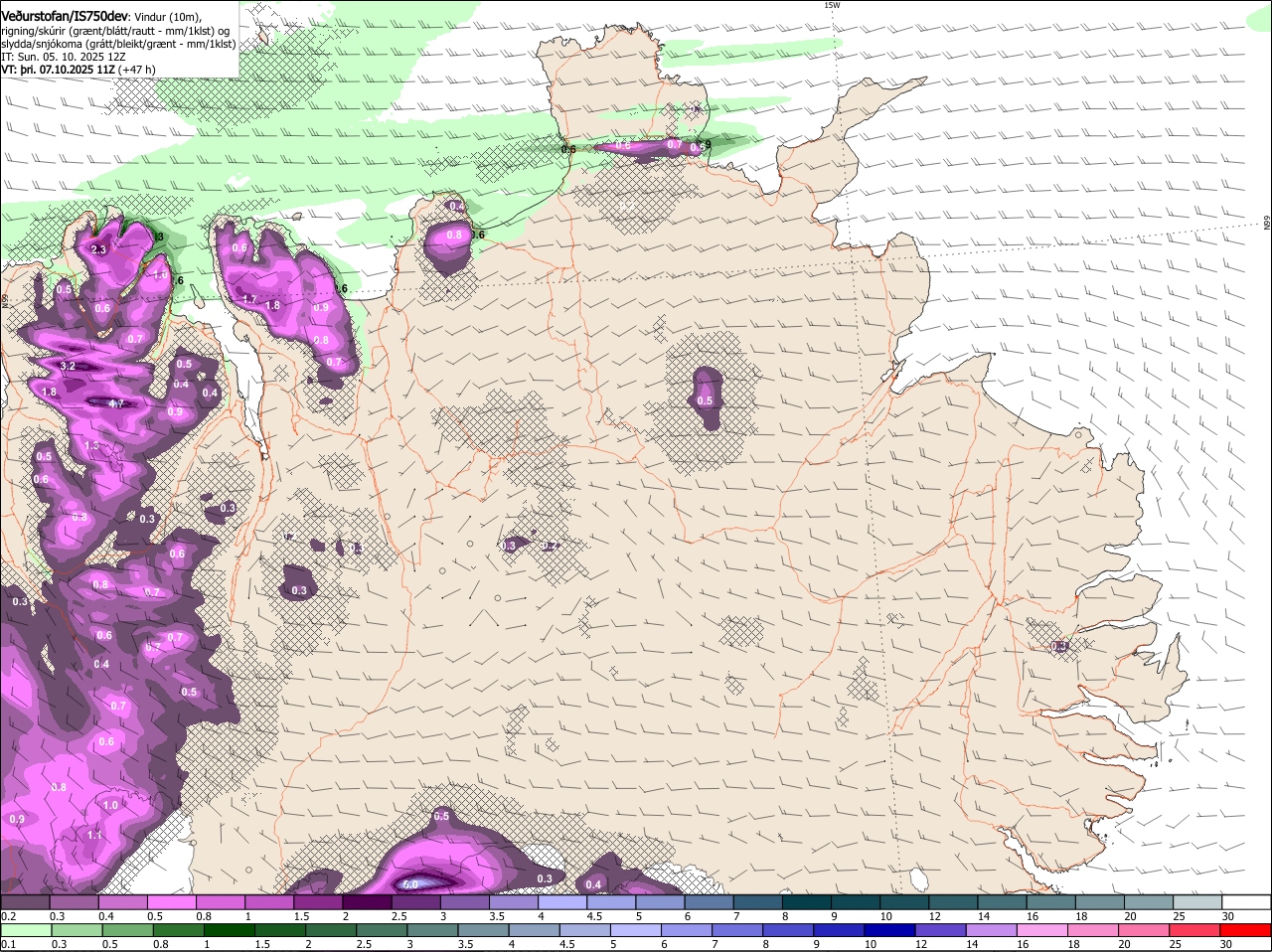Click the 'IT: Sun. 05. 10. 2025 12Z' line
This screenshot has width=1272, height=952.
coord(64,57)
